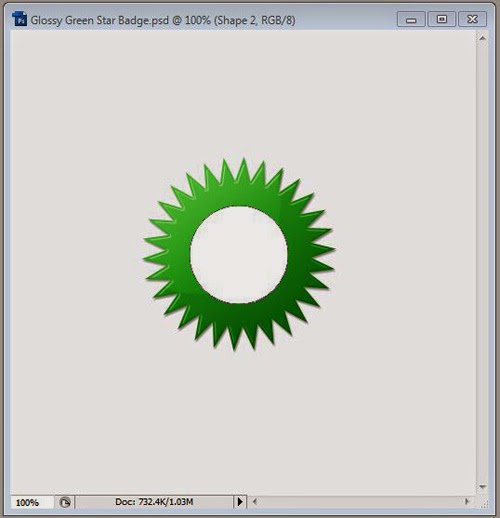This screenshot has width=500, height=518.
Task: Click the Photoshop document icon in title bar
Action: pyautogui.click(x=19, y=19)
